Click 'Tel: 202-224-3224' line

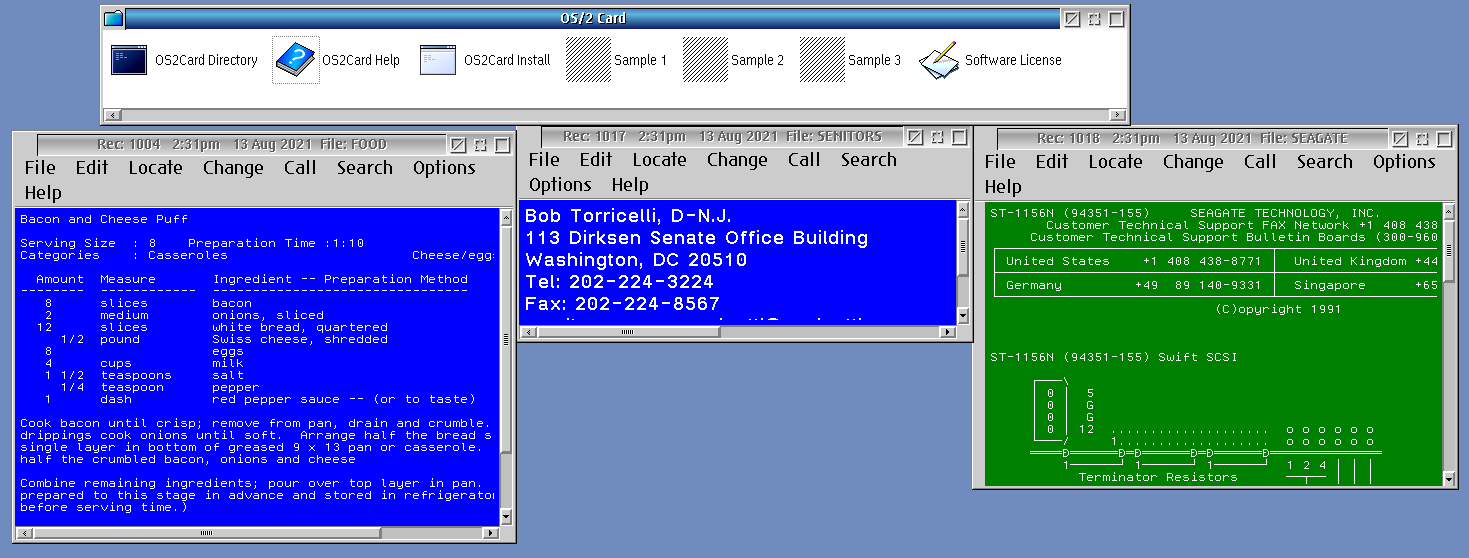pyautogui.click(x=620, y=282)
